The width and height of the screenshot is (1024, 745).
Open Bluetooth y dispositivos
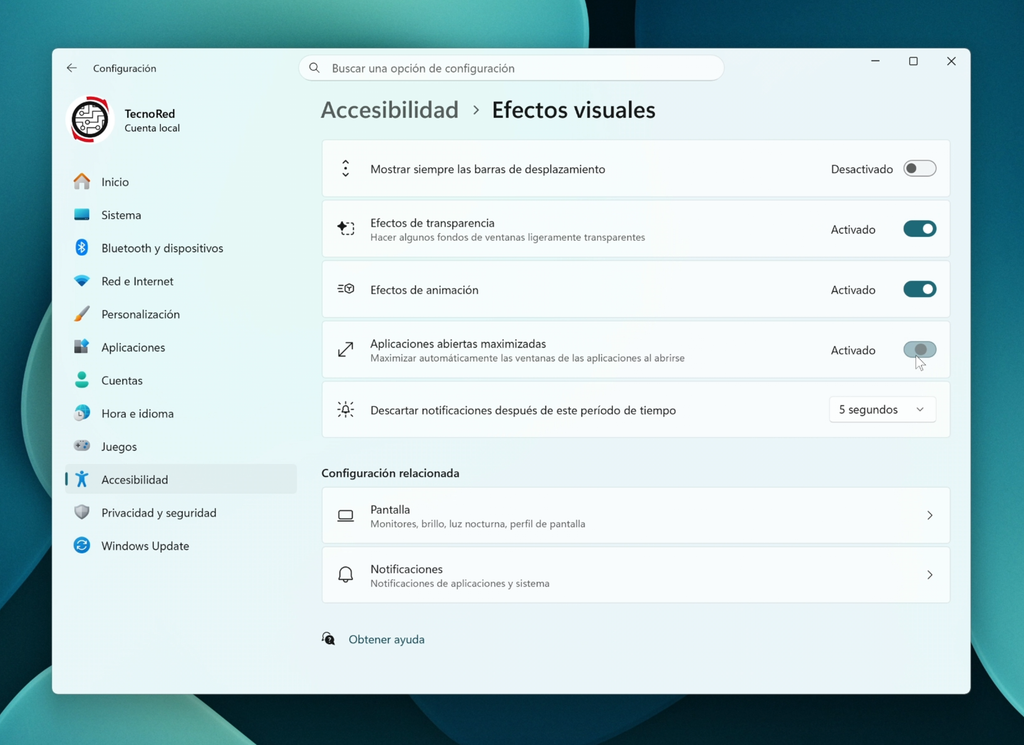[181, 248]
